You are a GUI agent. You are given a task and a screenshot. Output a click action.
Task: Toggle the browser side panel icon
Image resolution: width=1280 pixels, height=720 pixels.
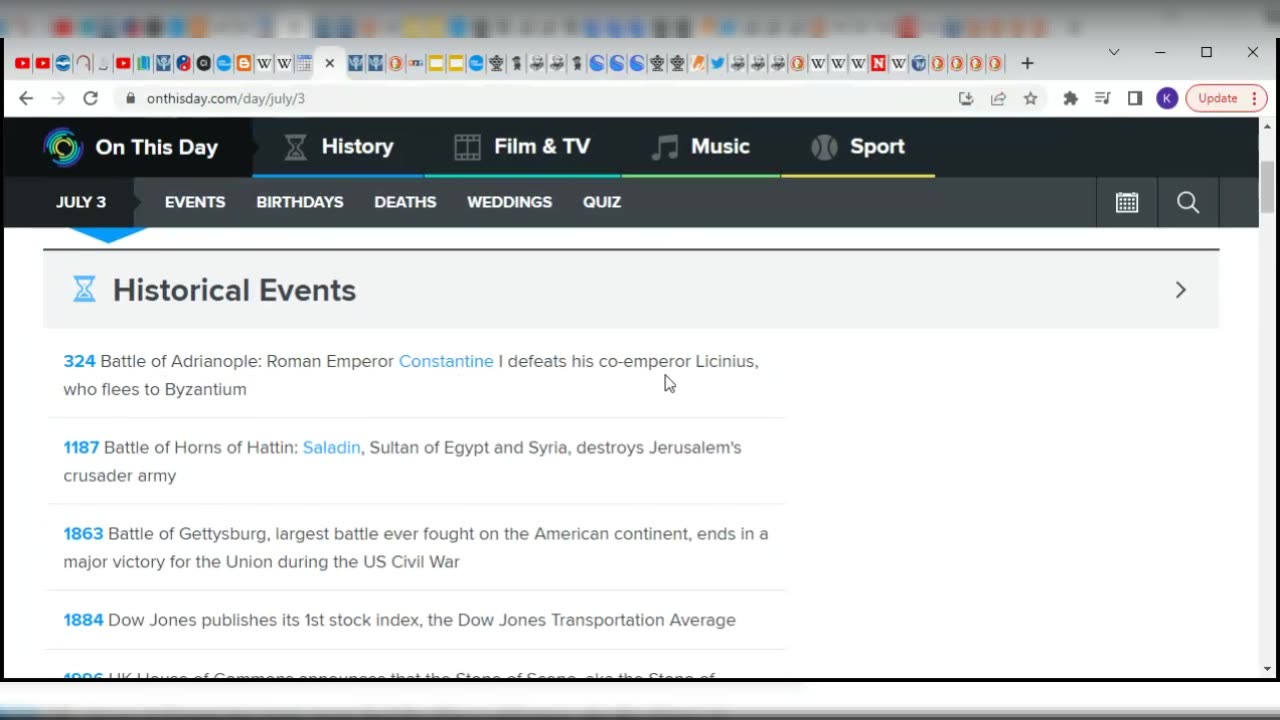(1135, 98)
